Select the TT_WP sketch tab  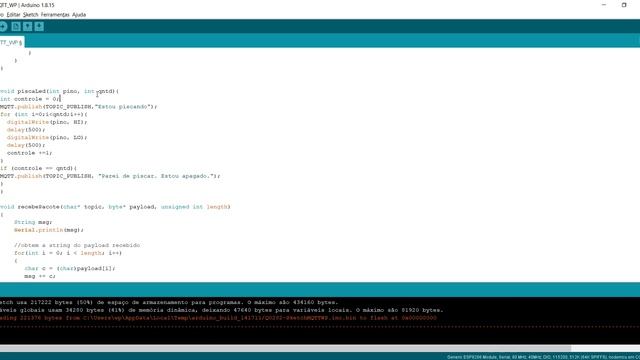coord(11,42)
